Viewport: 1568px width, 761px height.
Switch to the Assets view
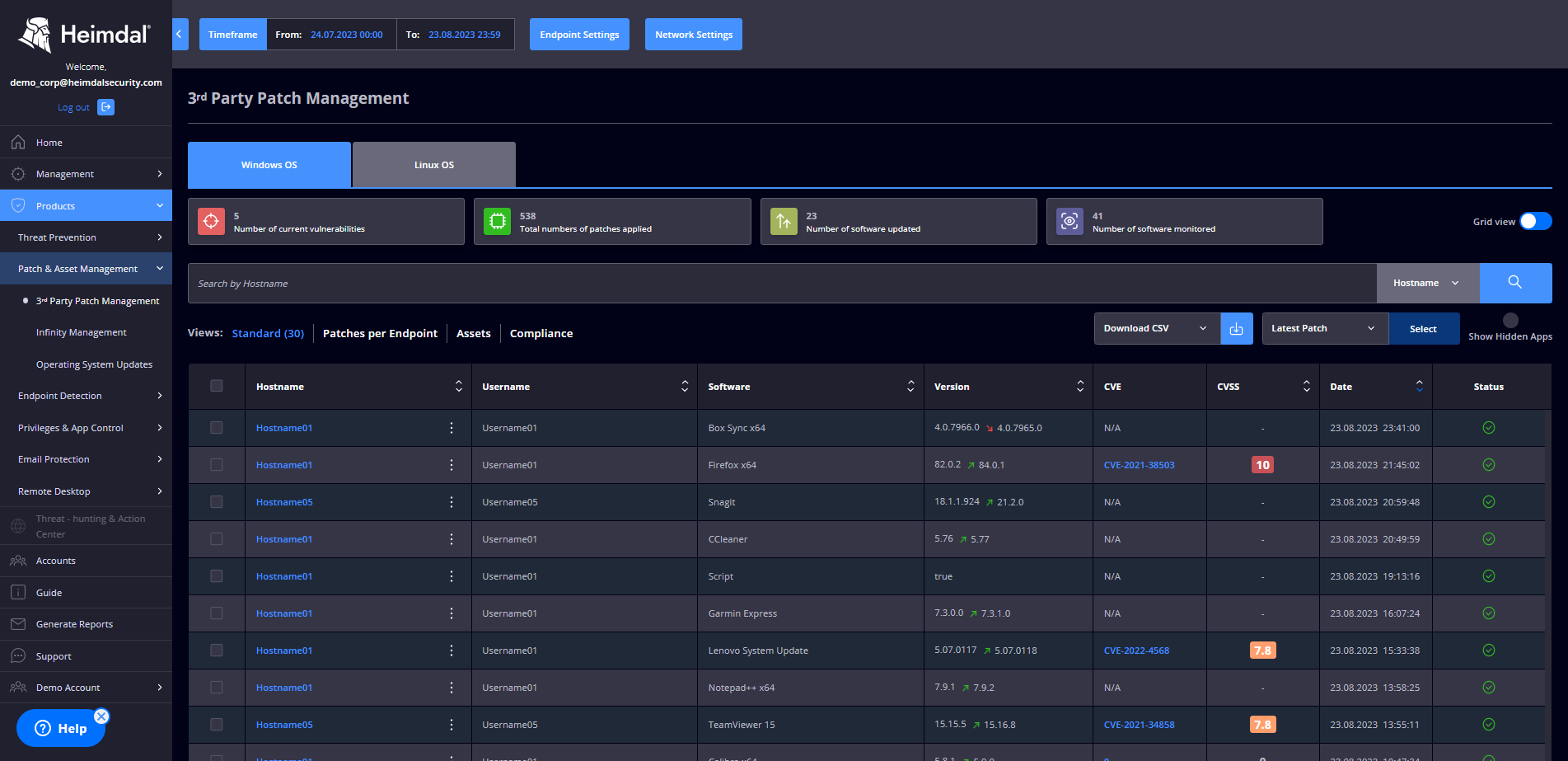click(x=474, y=333)
